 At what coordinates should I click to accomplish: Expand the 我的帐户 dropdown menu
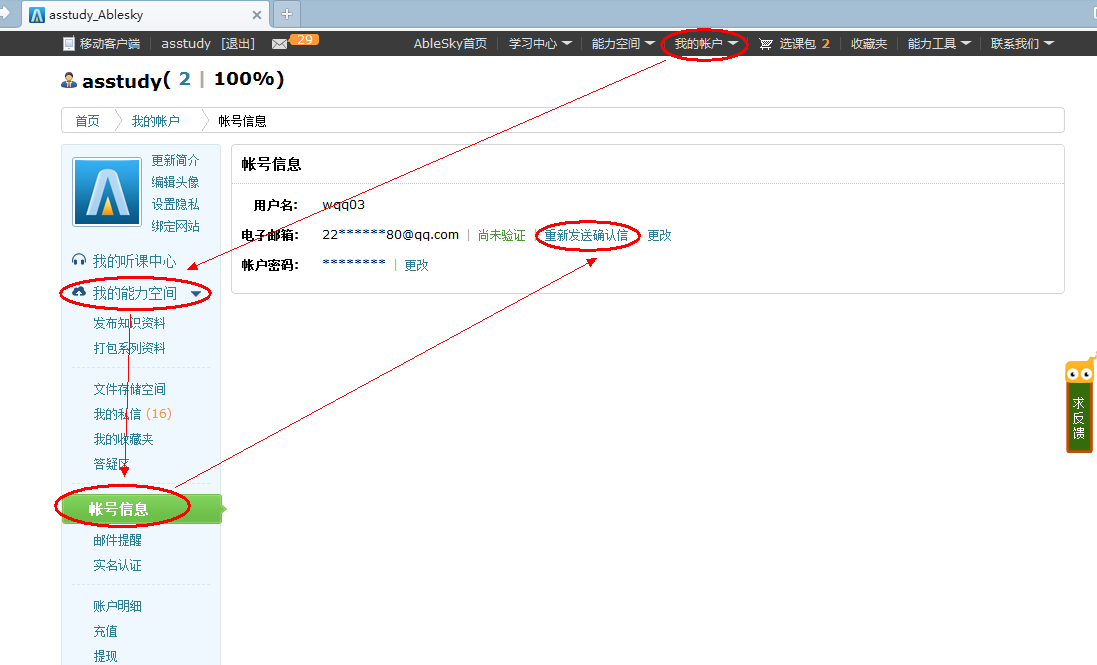pyautogui.click(x=706, y=44)
